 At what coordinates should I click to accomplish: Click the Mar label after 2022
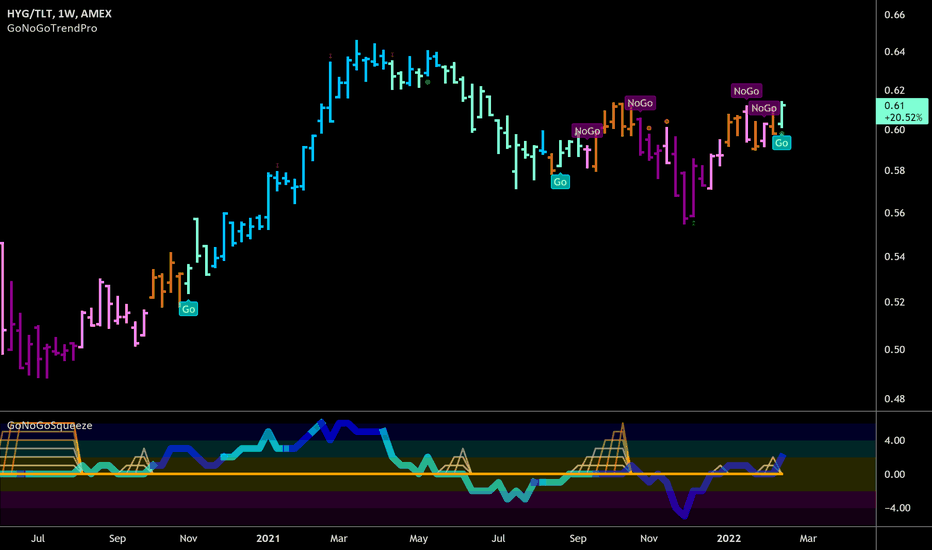(x=808, y=538)
